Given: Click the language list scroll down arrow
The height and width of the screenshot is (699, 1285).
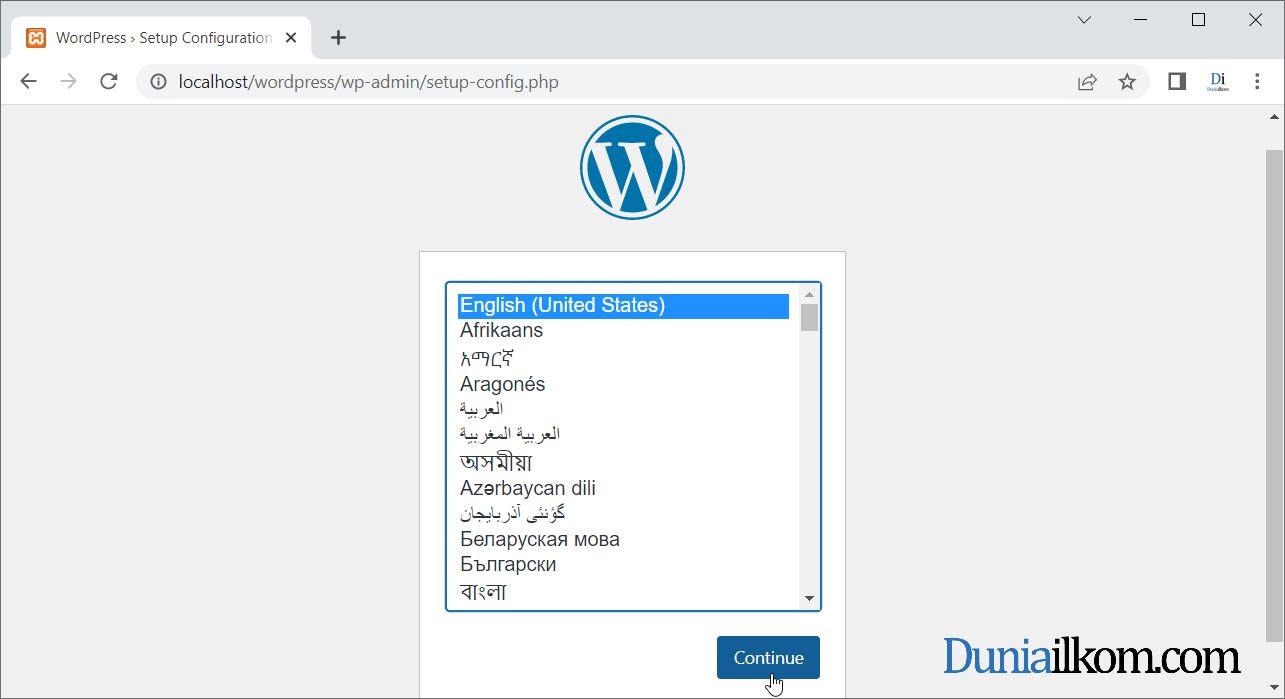Looking at the screenshot, I should click(810, 598).
